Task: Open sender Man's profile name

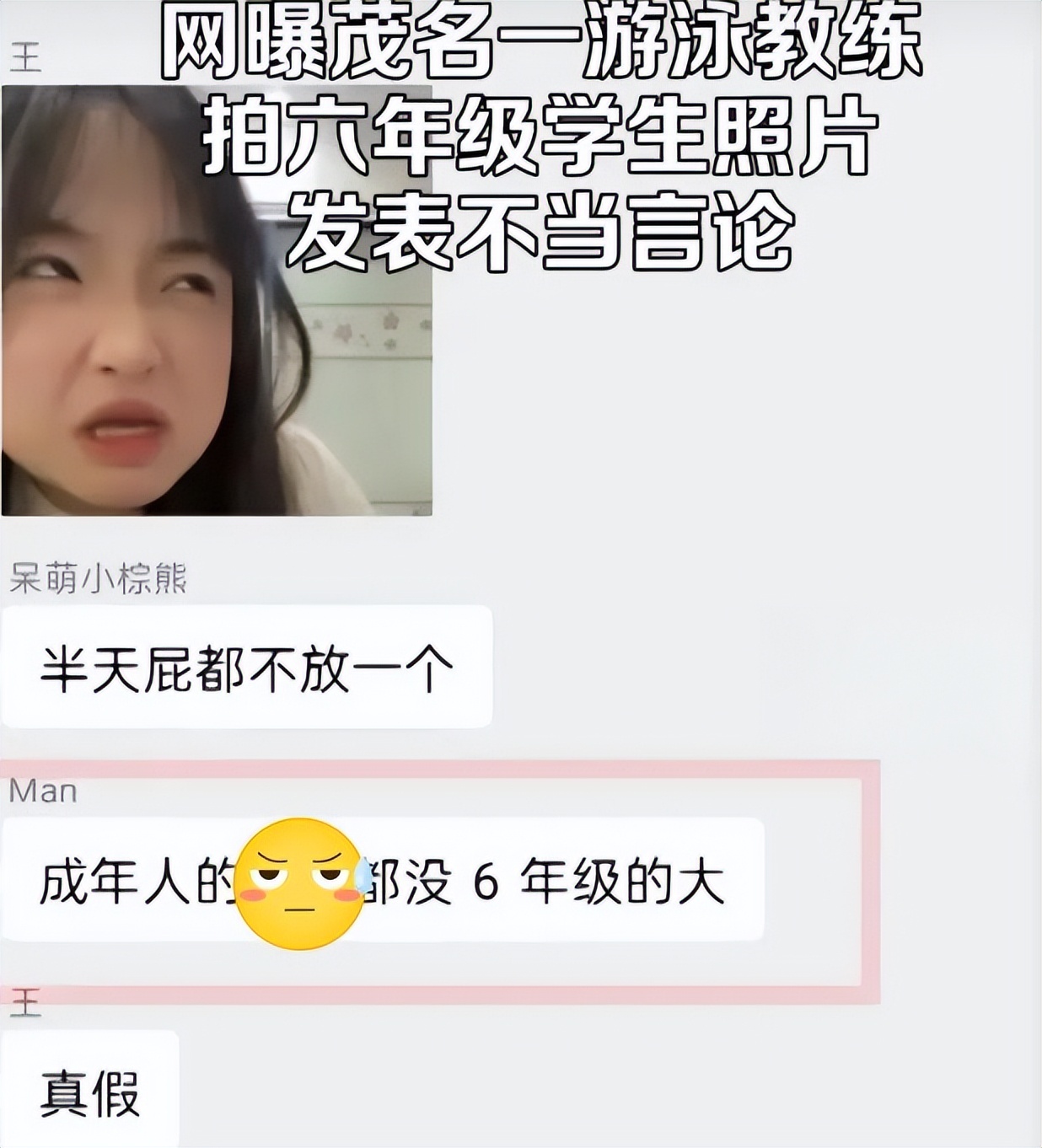Action: pos(43,791)
